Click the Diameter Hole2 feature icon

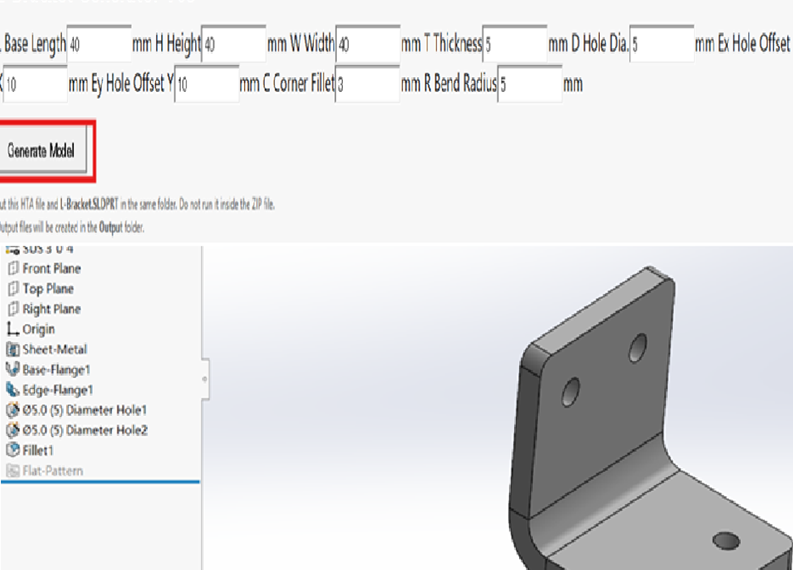[13, 430]
